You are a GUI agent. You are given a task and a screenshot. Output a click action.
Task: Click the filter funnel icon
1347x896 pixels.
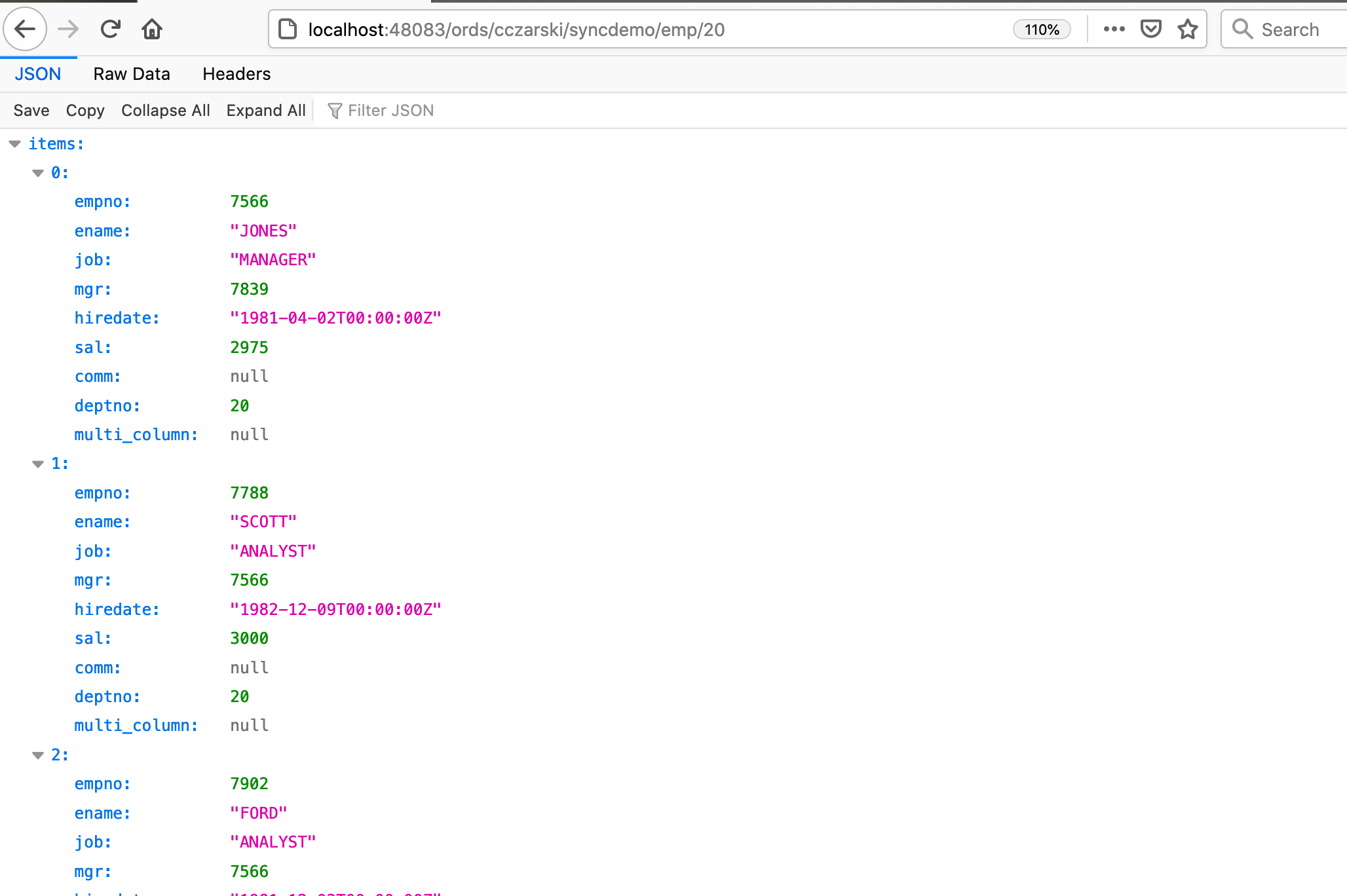335,110
